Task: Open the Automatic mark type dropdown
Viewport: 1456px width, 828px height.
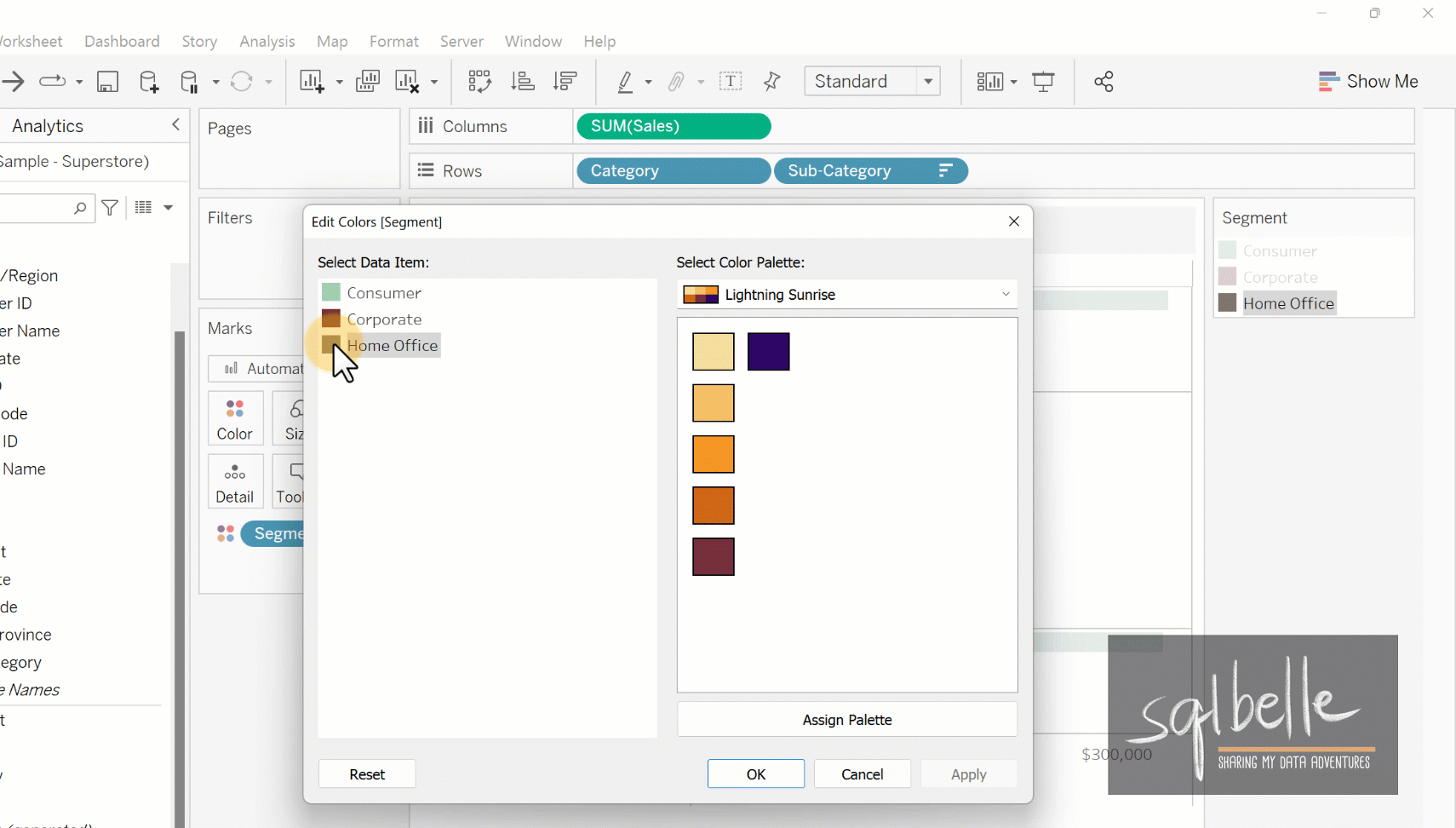Action: pyautogui.click(x=255, y=369)
